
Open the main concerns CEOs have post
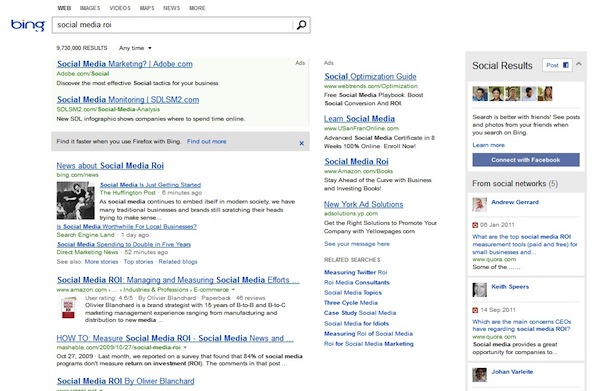(x=521, y=325)
